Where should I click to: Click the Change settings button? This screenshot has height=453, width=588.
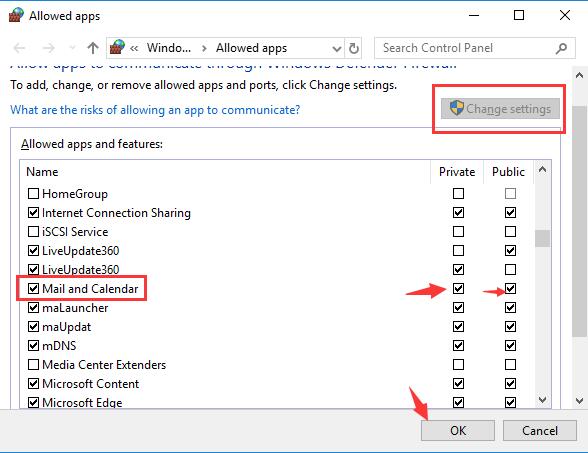click(500, 109)
